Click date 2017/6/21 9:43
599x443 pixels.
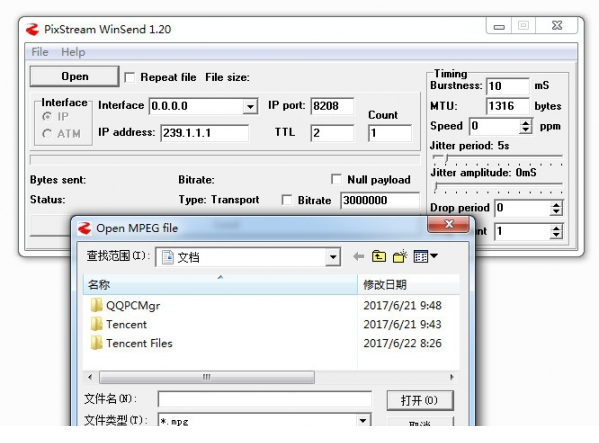[402, 324]
